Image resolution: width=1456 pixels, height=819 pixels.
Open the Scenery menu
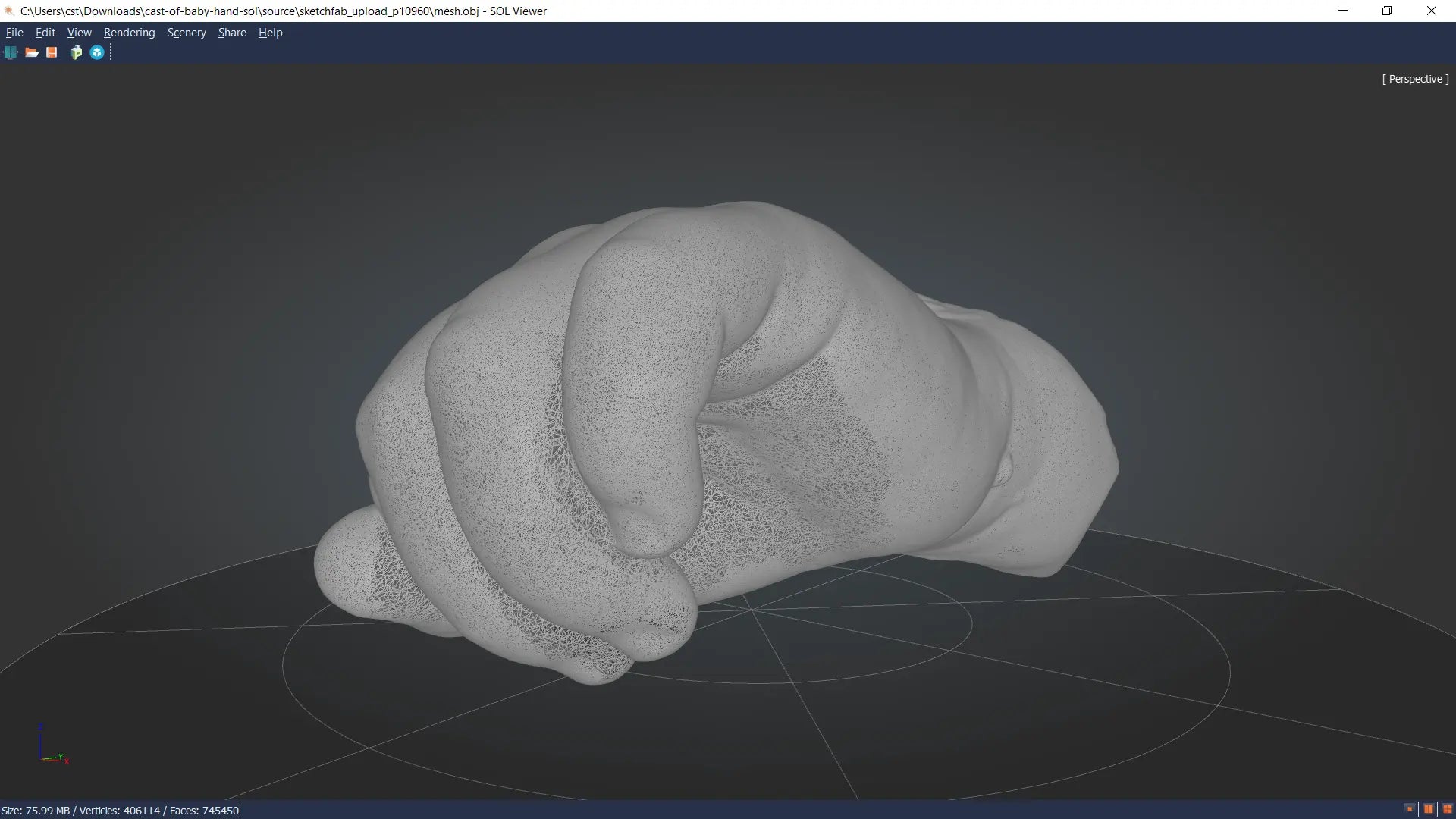[187, 33]
